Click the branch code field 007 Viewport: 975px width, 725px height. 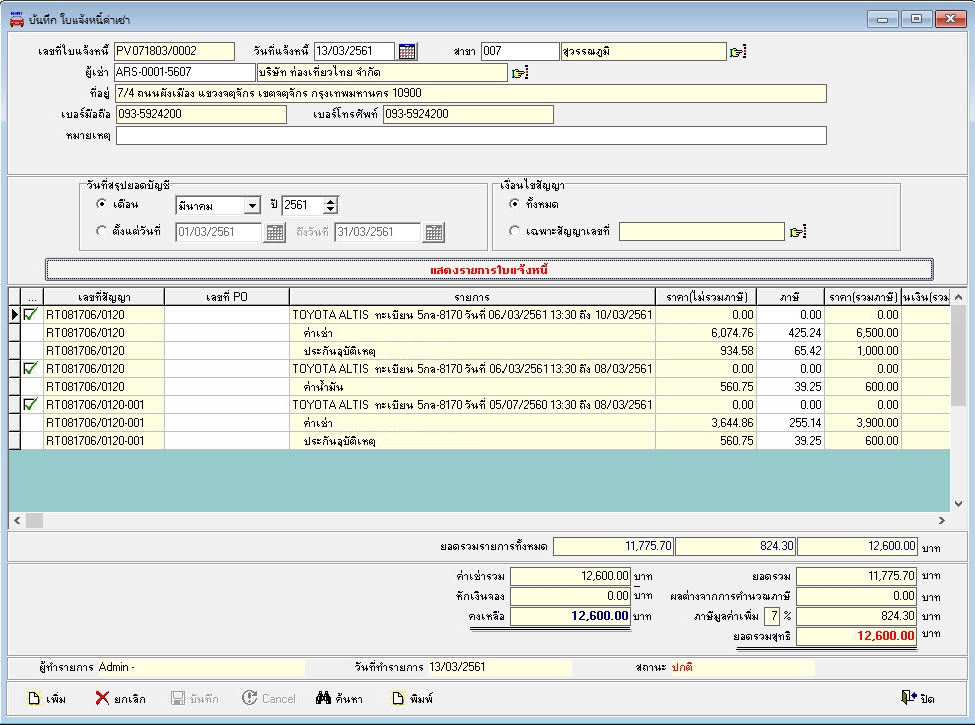pyautogui.click(x=520, y=51)
